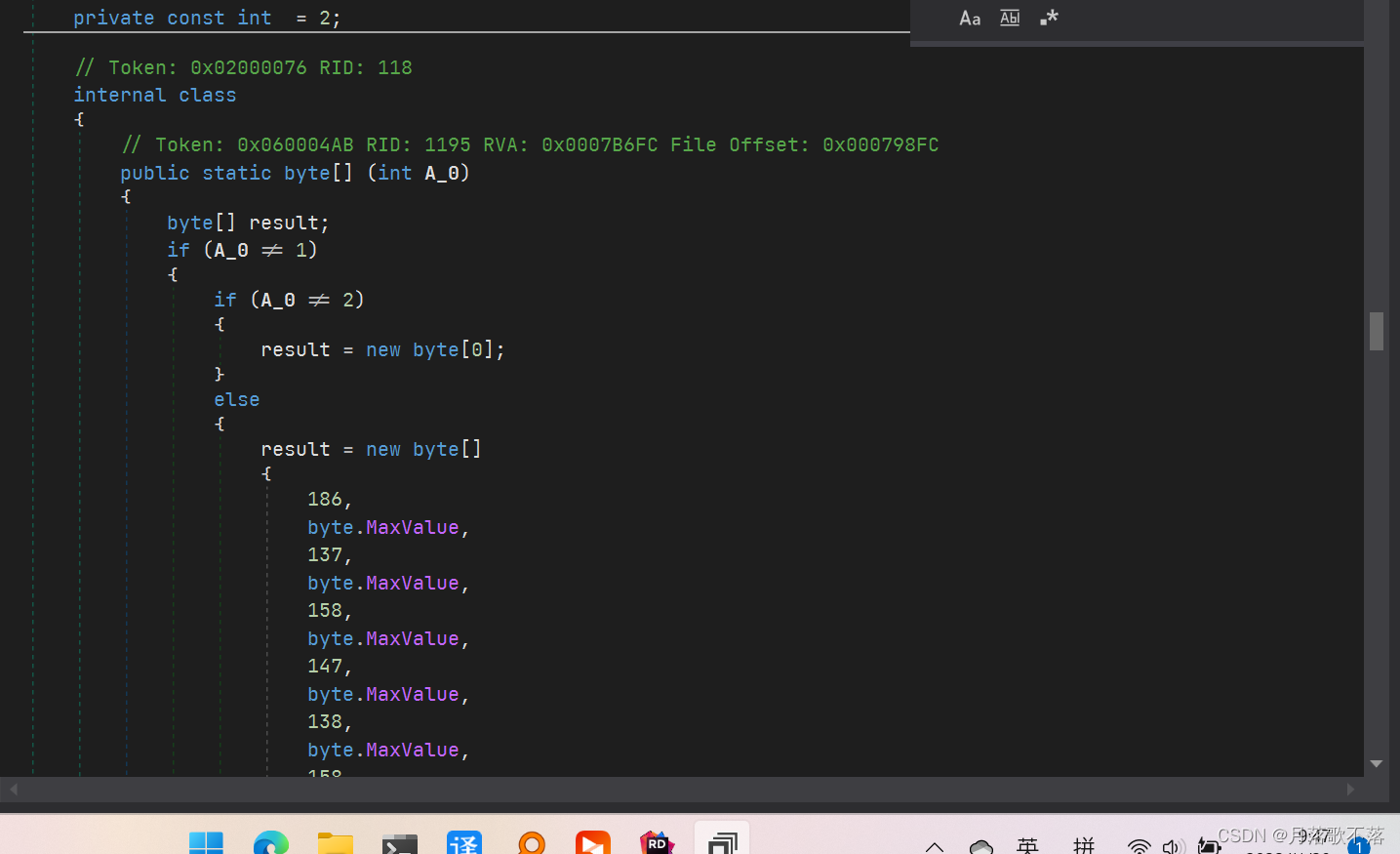Click the Token 0x02000076 RID: 118 comment
Image resolution: width=1400 pixels, height=854 pixels.
coord(244,67)
